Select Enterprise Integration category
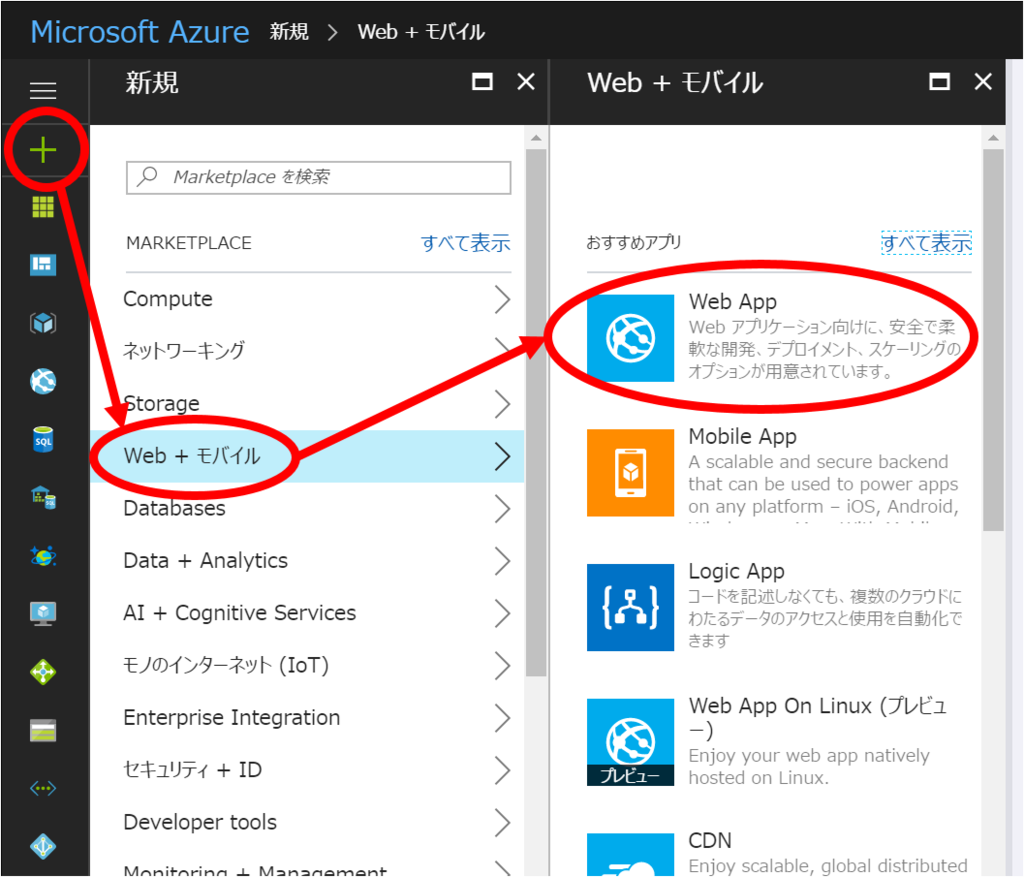Viewport: 1024px width, 877px height. [308, 718]
